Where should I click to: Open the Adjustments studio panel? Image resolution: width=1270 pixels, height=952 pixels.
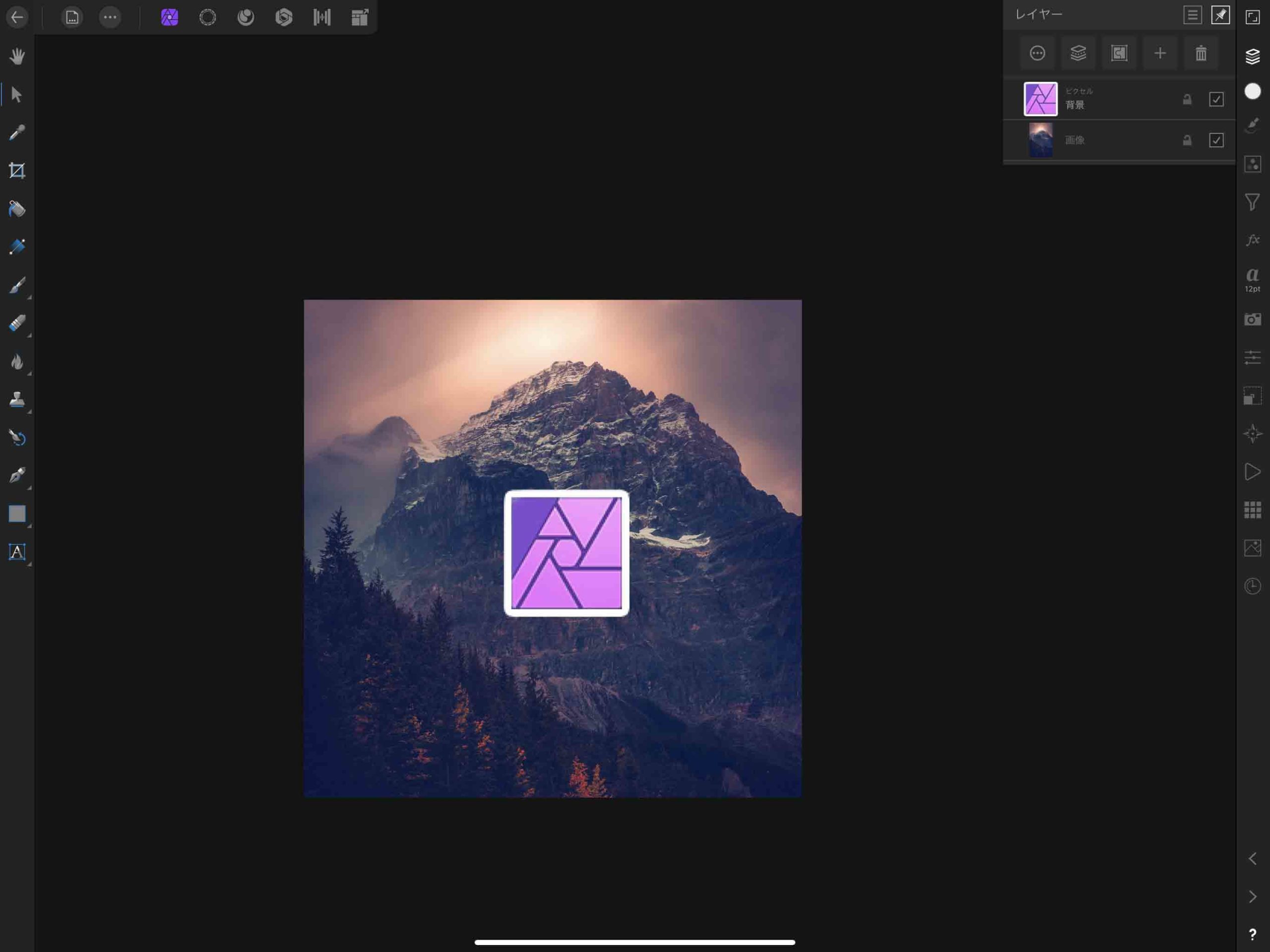click(x=1252, y=164)
